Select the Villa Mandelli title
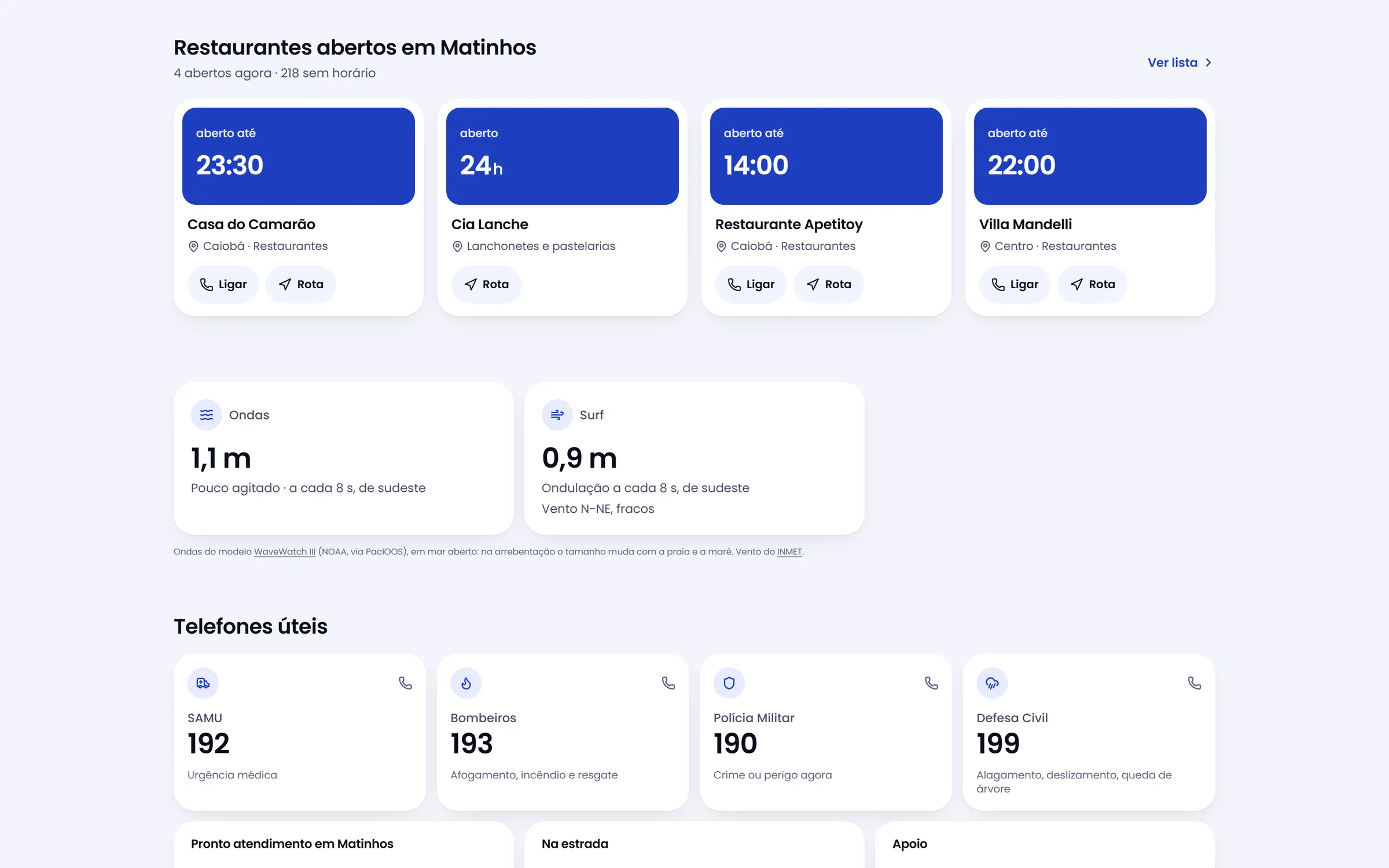 point(1026,225)
